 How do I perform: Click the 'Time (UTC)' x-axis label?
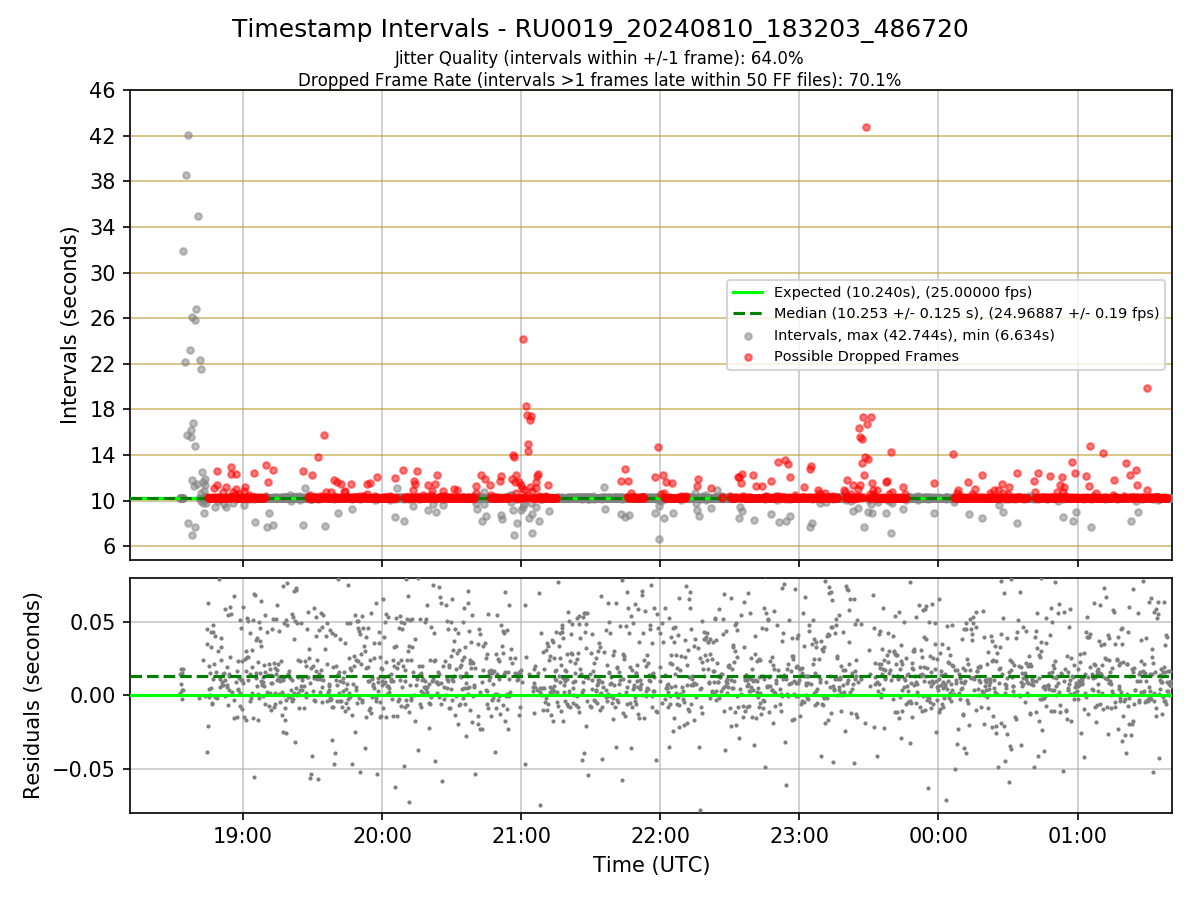[651, 865]
